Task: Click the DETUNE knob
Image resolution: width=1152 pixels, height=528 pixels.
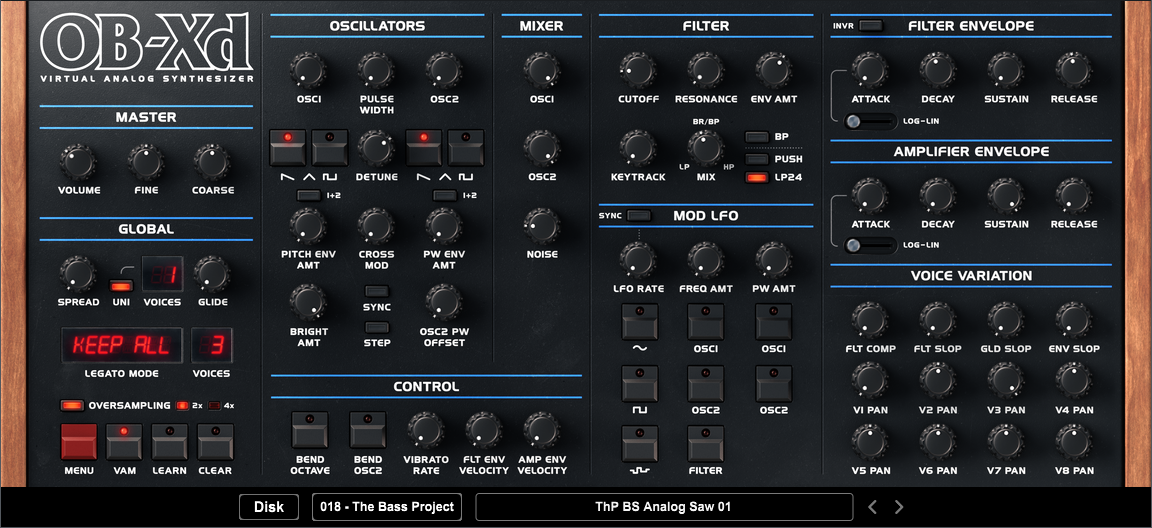Action: tap(376, 148)
